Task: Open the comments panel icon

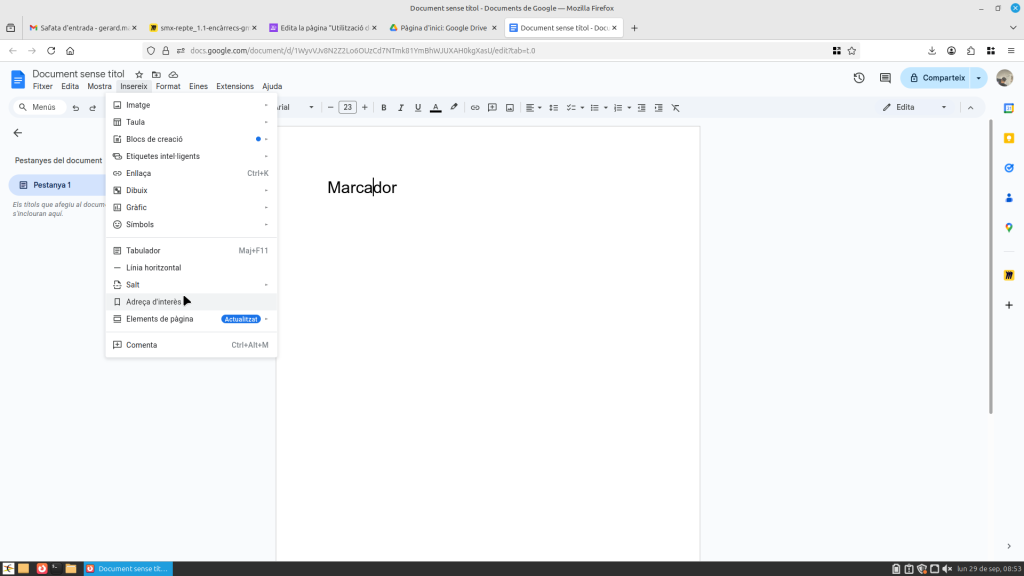Action: 885,78
